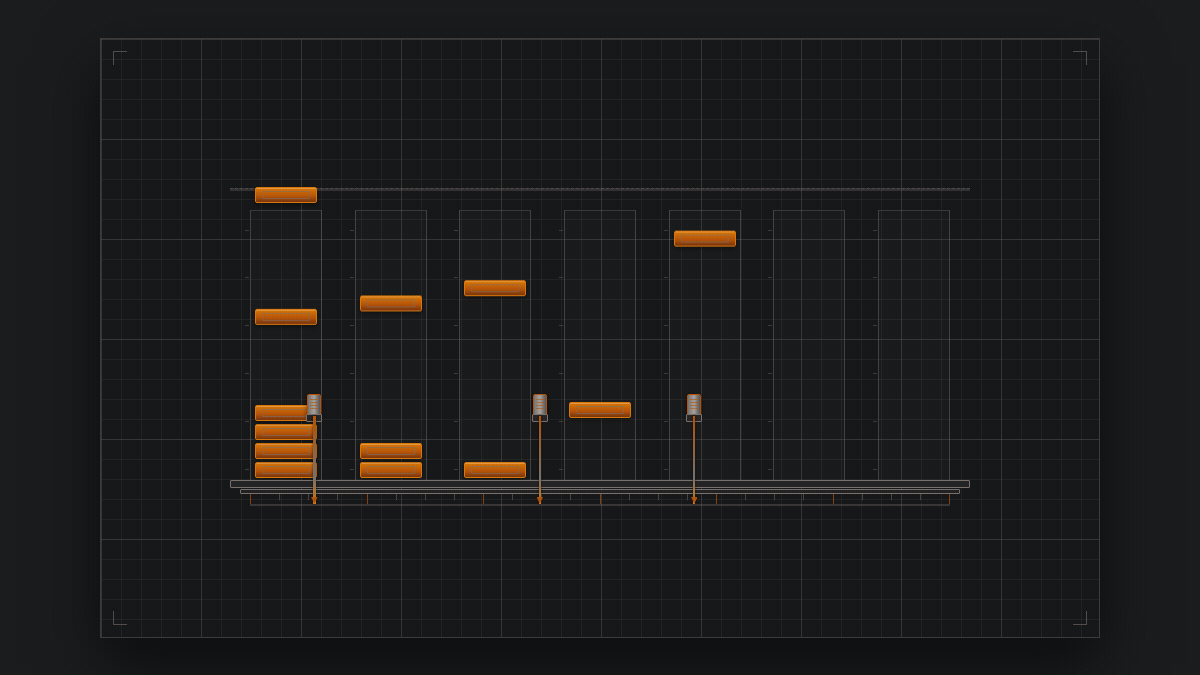
Task: Select the single block in the fourth column
Action: (x=600, y=410)
